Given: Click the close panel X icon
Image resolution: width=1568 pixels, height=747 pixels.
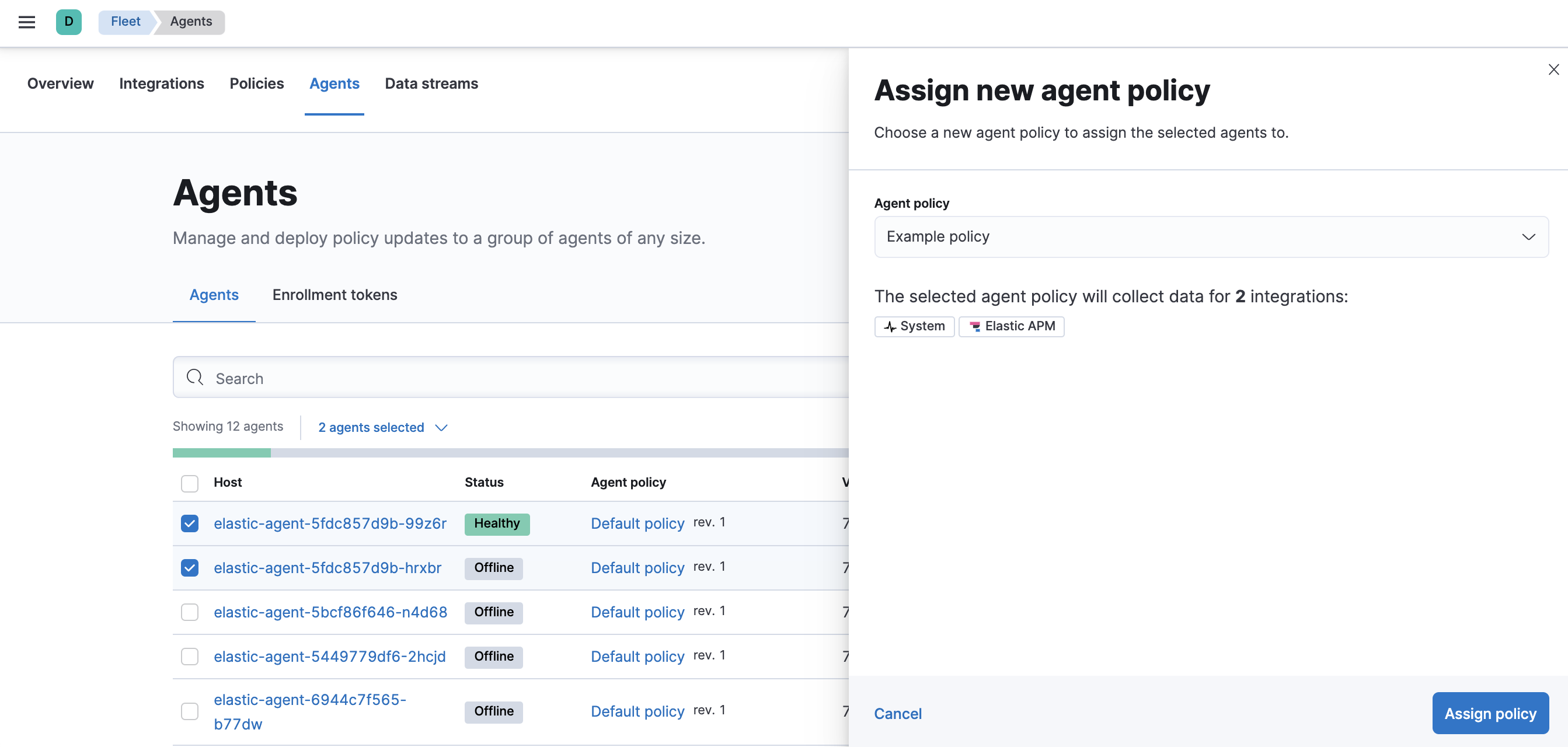Looking at the screenshot, I should (1551, 69).
